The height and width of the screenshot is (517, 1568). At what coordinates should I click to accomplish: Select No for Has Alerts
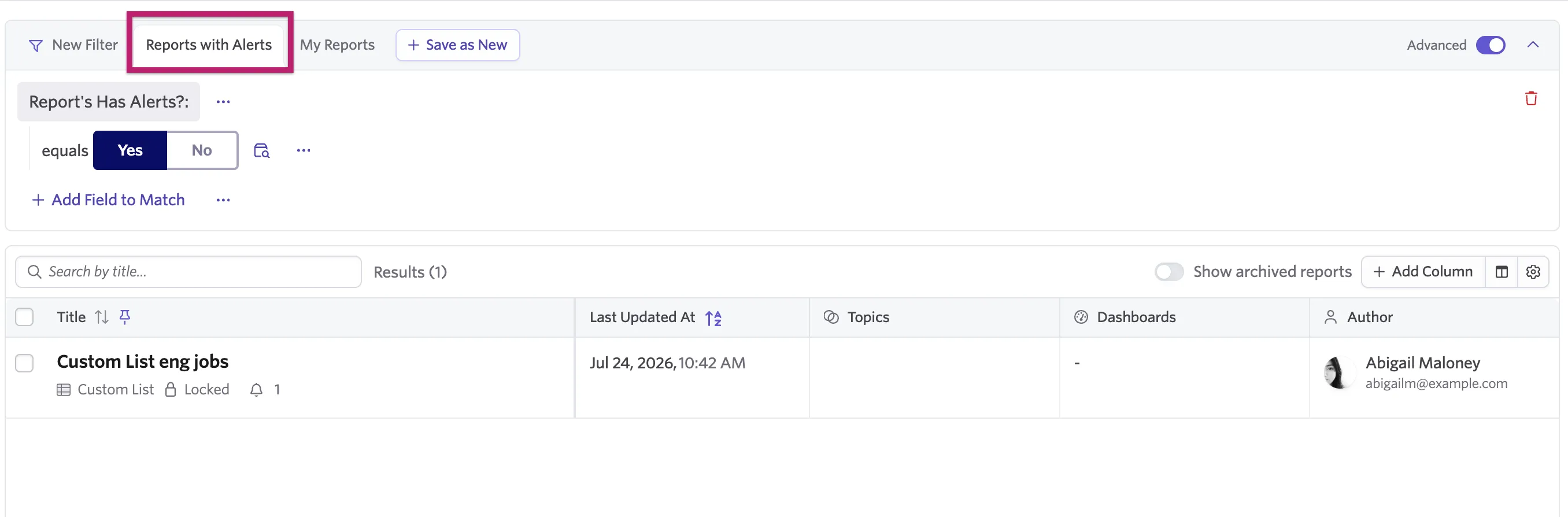point(202,150)
